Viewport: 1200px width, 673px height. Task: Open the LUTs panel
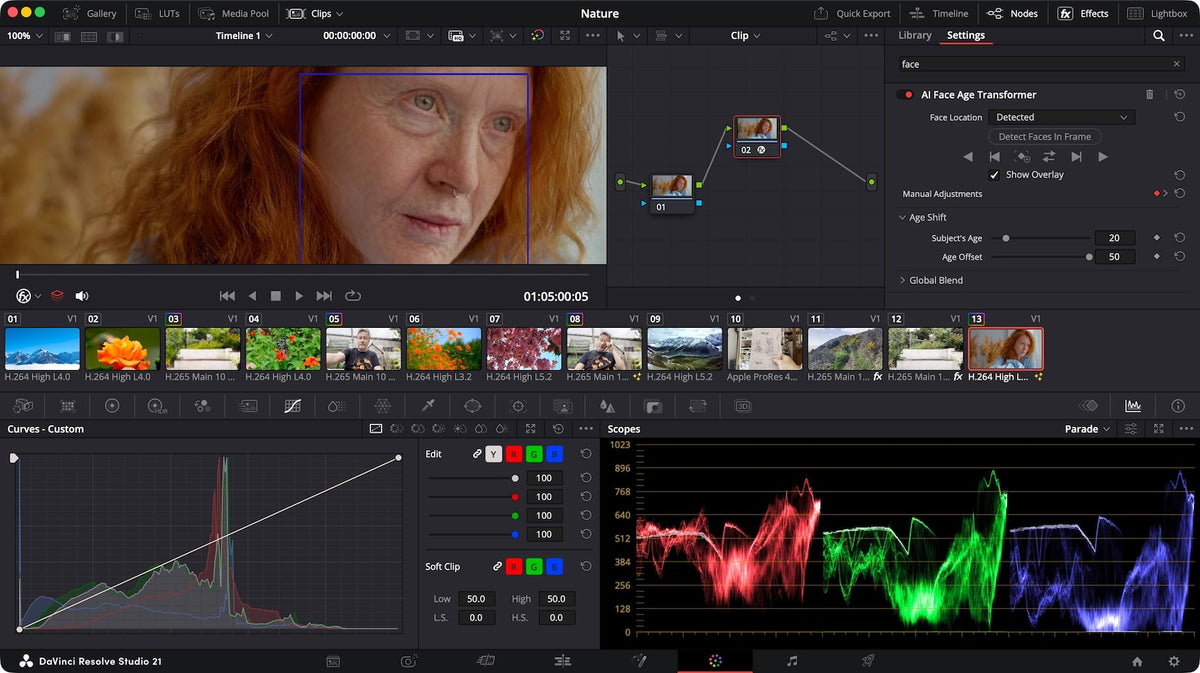click(x=158, y=14)
